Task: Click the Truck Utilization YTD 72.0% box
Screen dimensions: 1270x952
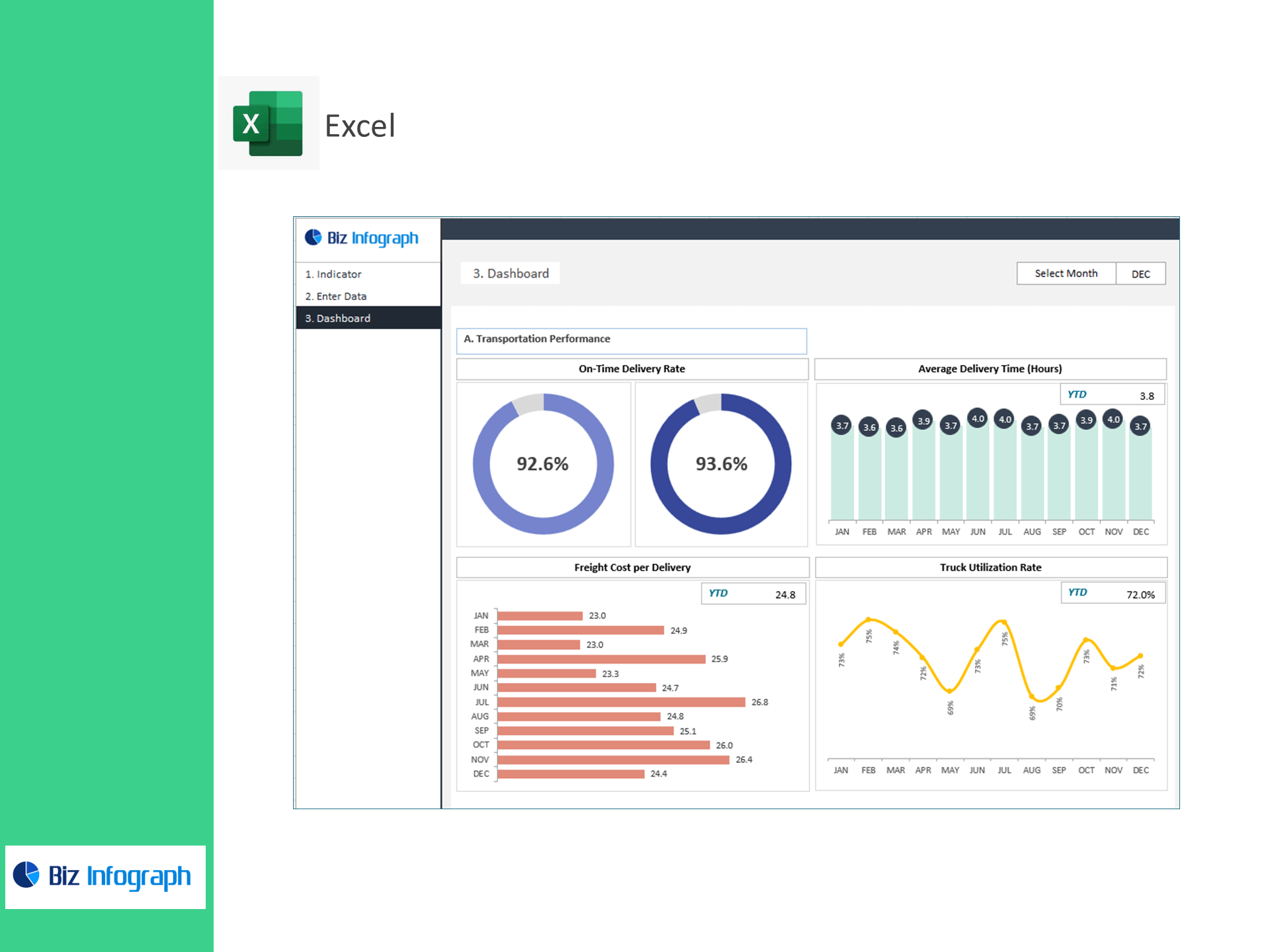Action: [x=1113, y=594]
